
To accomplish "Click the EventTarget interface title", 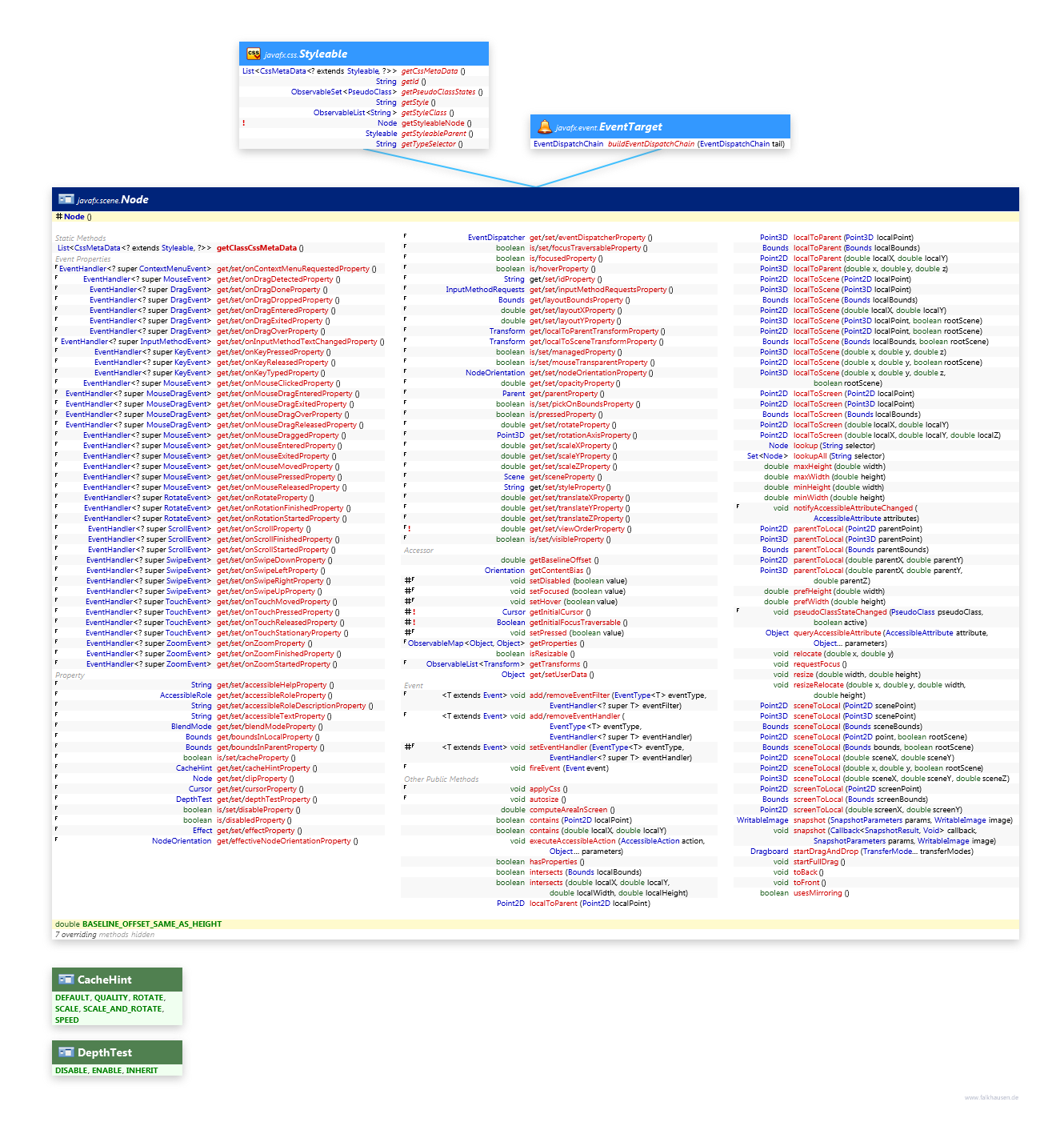I will (630, 126).
